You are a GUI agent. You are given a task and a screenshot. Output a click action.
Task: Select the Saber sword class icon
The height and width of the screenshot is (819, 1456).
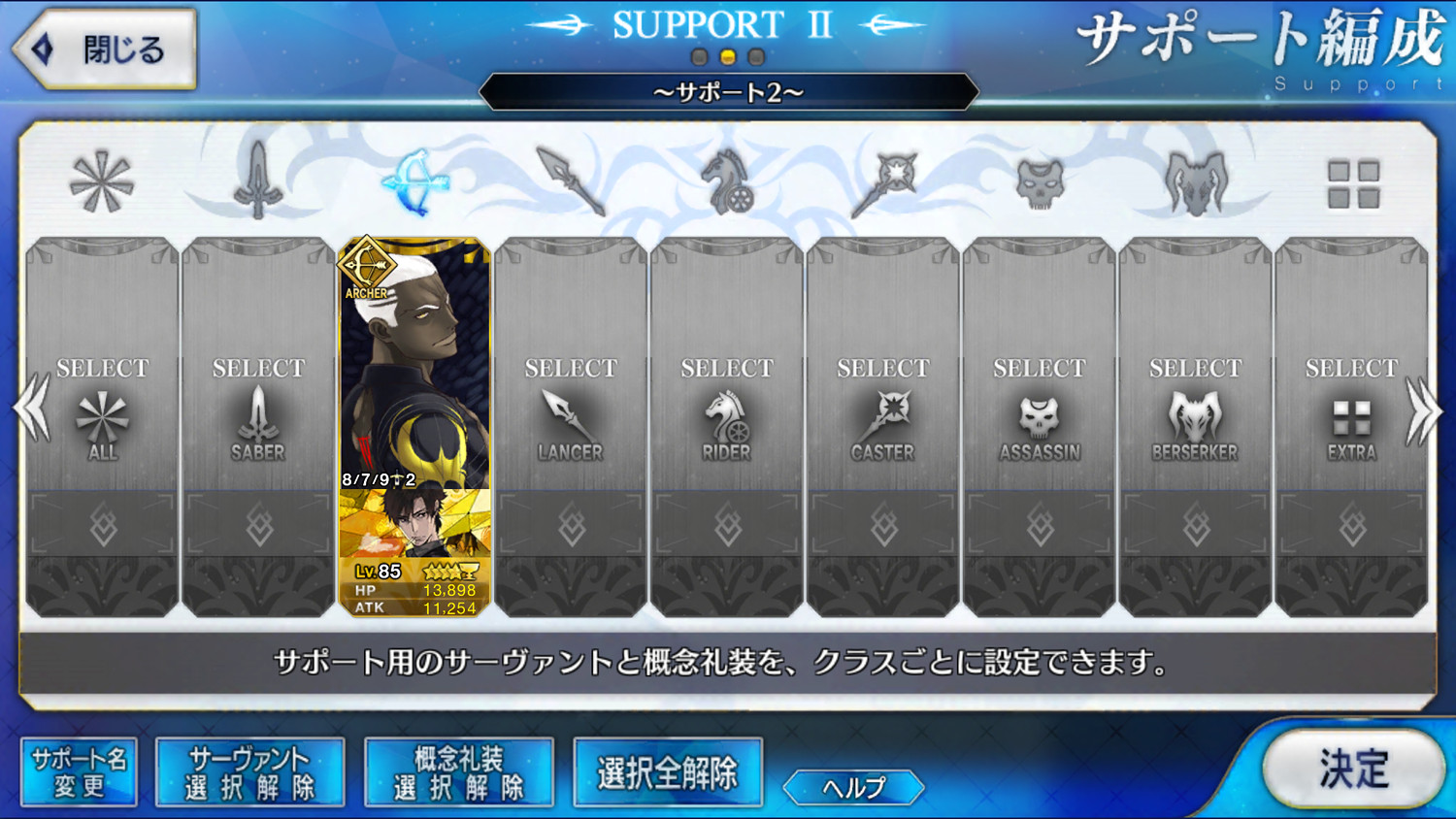(x=258, y=180)
